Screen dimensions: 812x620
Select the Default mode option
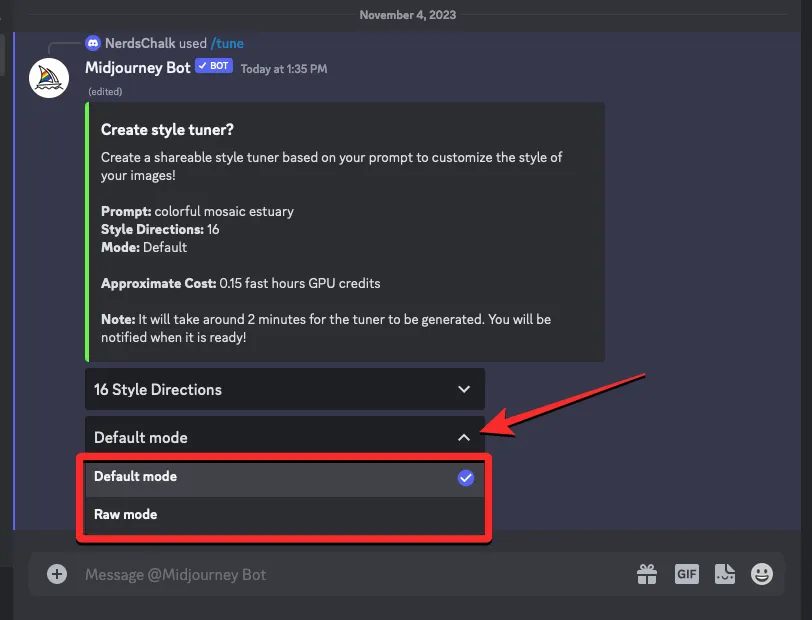284,477
